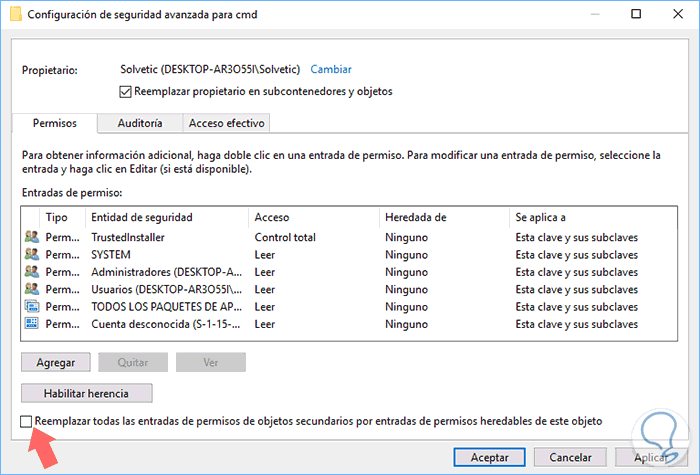
Task: Sort by Se aplica a column header
Action: (x=593, y=217)
